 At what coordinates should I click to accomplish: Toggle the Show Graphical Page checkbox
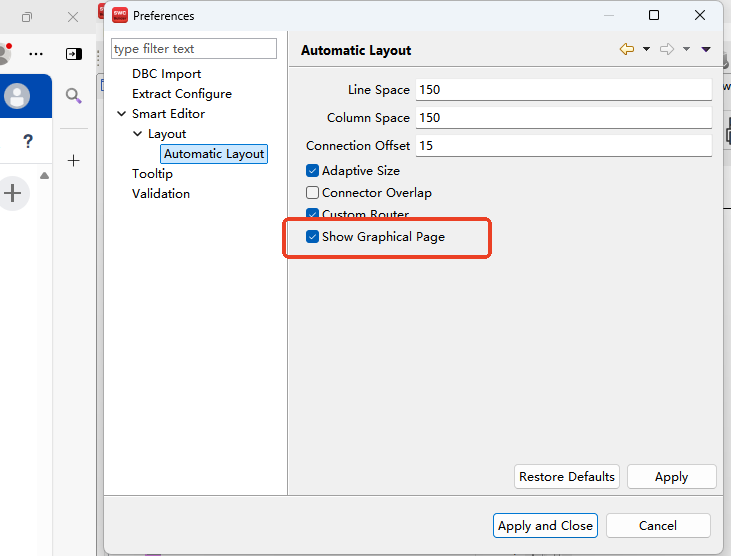pyautogui.click(x=313, y=237)
